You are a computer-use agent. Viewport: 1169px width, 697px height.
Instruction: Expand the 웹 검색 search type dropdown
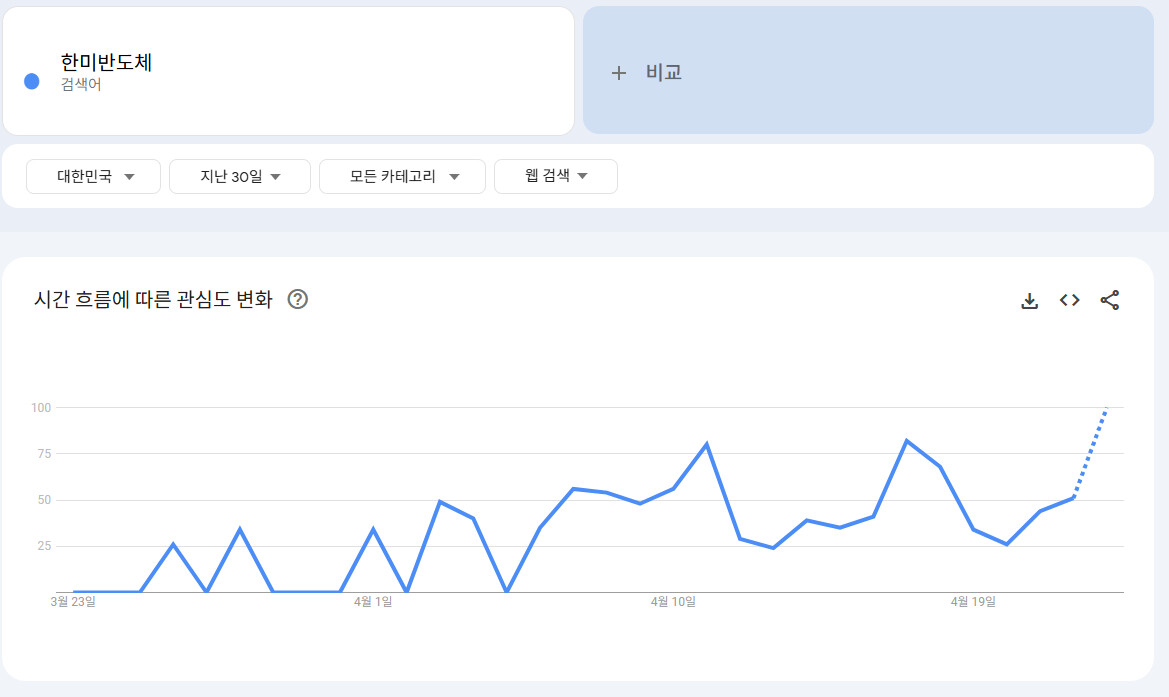pos(556,177)
